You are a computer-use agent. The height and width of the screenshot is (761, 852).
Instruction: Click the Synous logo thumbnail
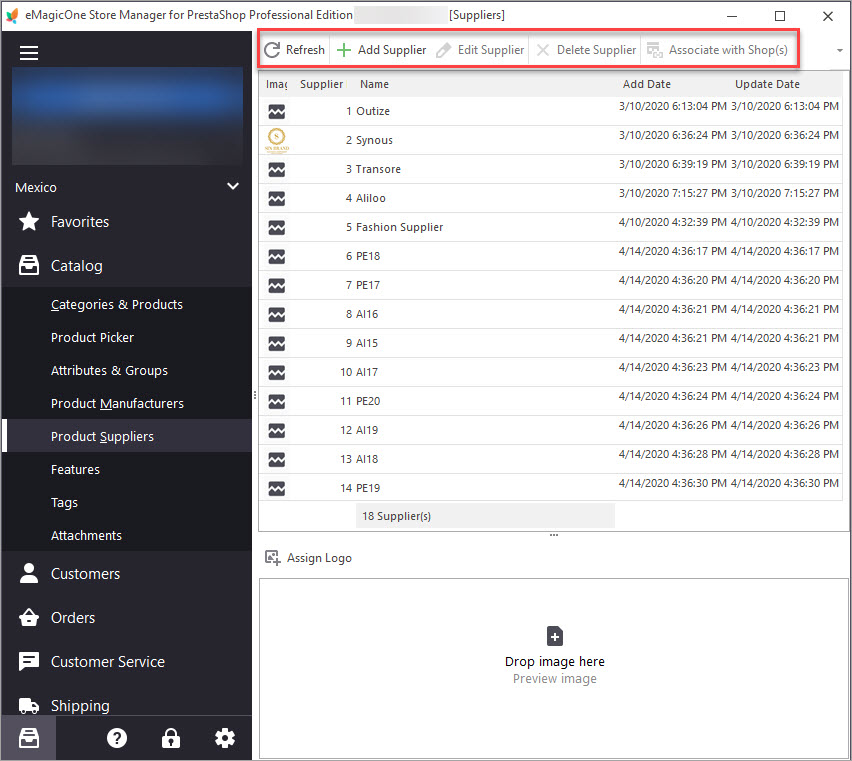click(x=277, y=140)
